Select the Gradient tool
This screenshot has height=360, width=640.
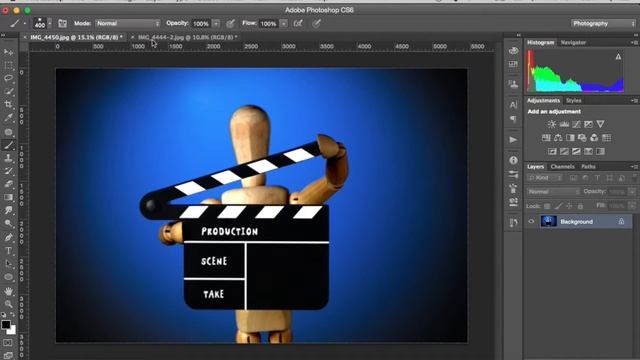(x=8, y=197)
